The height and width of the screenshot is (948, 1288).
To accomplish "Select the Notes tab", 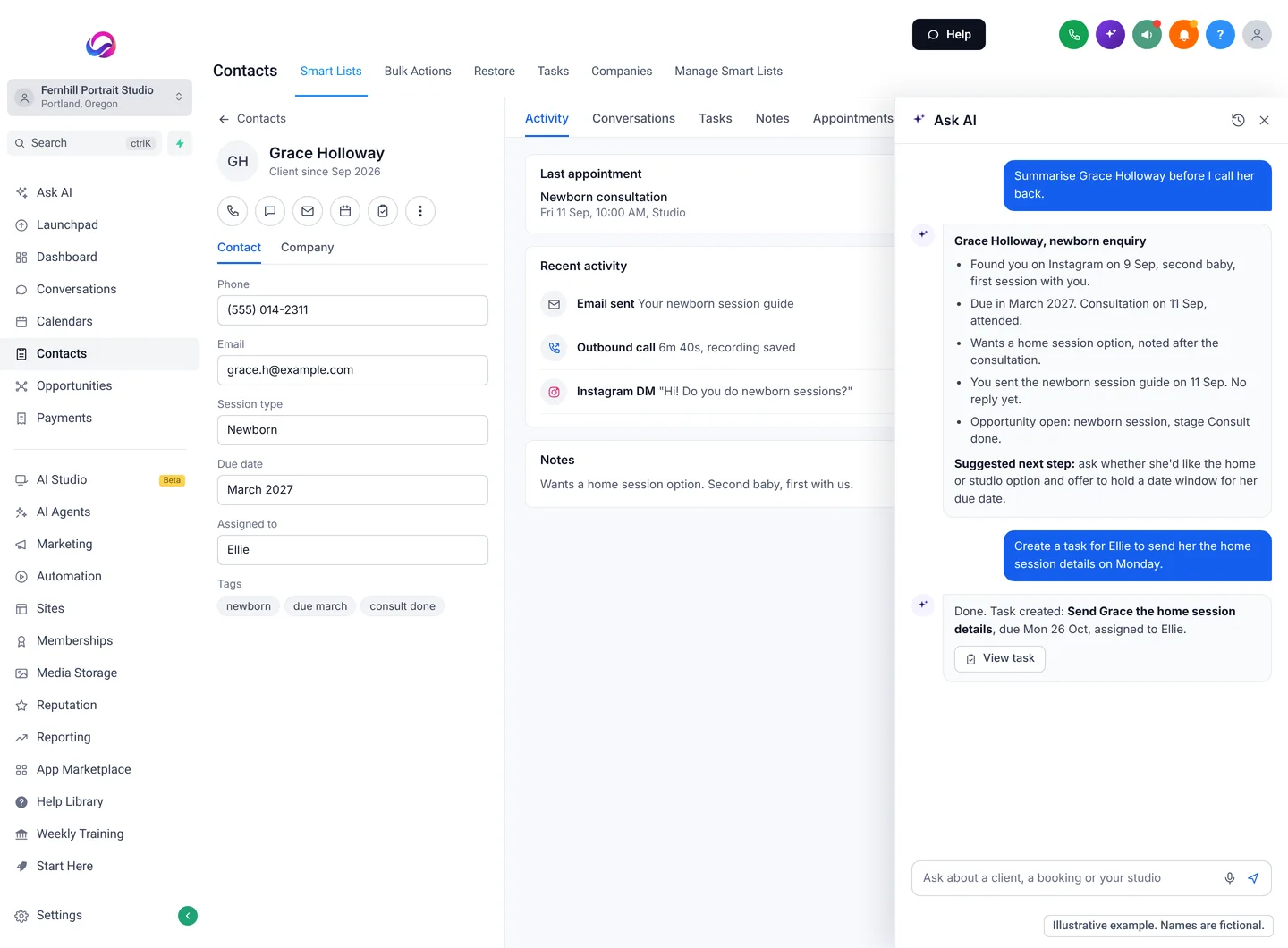I will tap(772, 118).
